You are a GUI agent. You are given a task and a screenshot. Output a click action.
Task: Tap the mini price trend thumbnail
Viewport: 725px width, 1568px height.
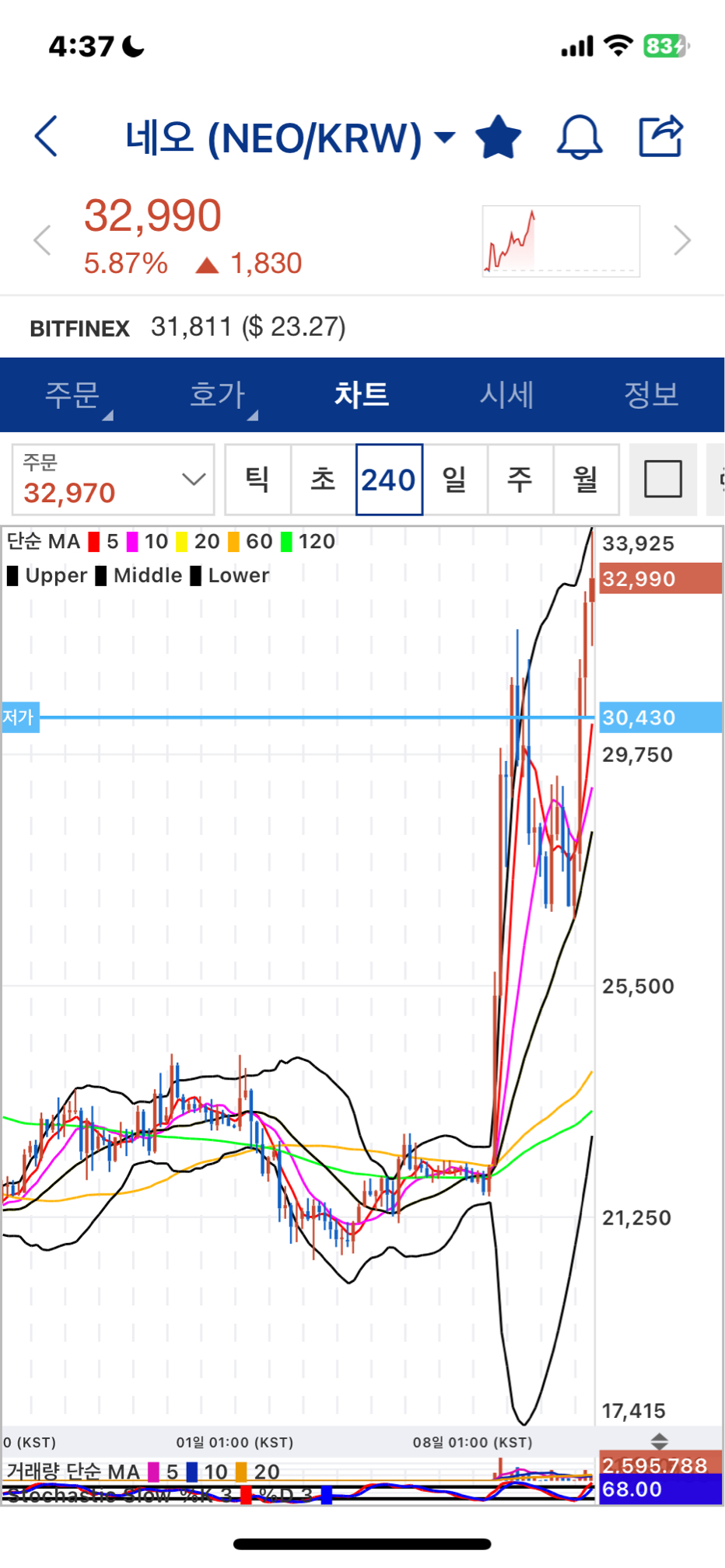(x=561, y=241)
